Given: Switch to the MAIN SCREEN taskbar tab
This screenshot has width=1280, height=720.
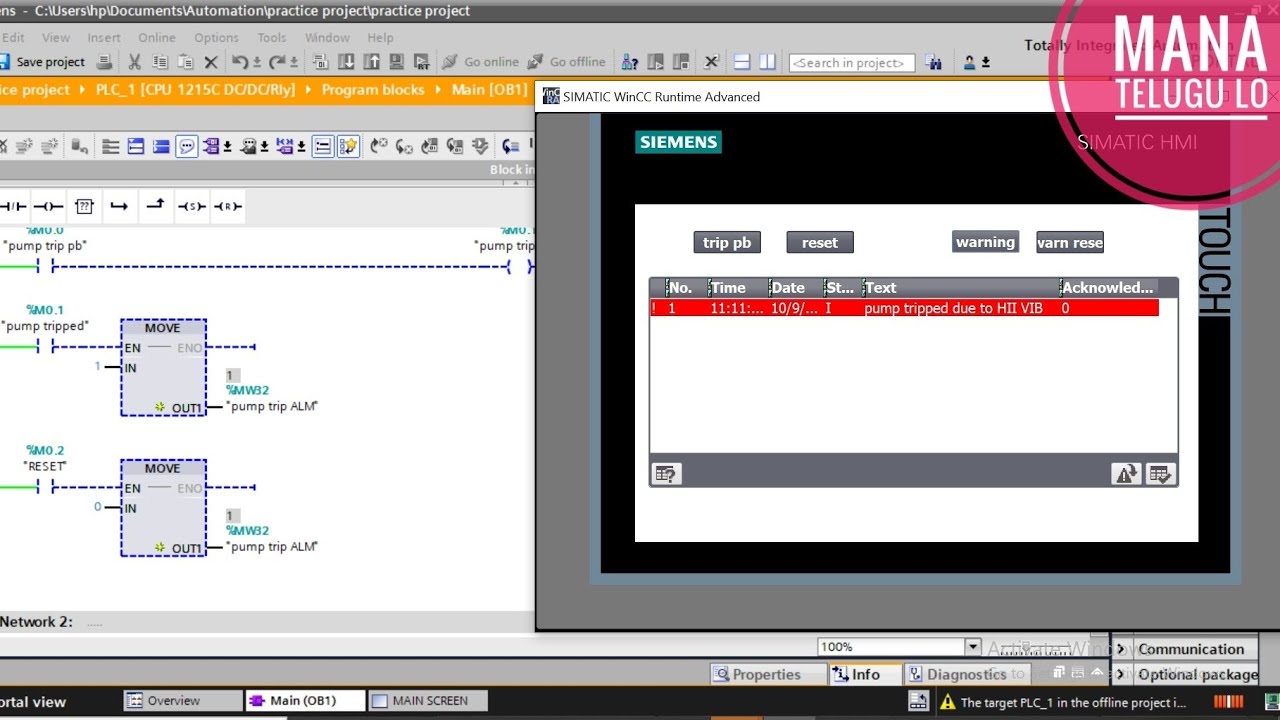Looking at the screenshot, I should tap(428, 701).
